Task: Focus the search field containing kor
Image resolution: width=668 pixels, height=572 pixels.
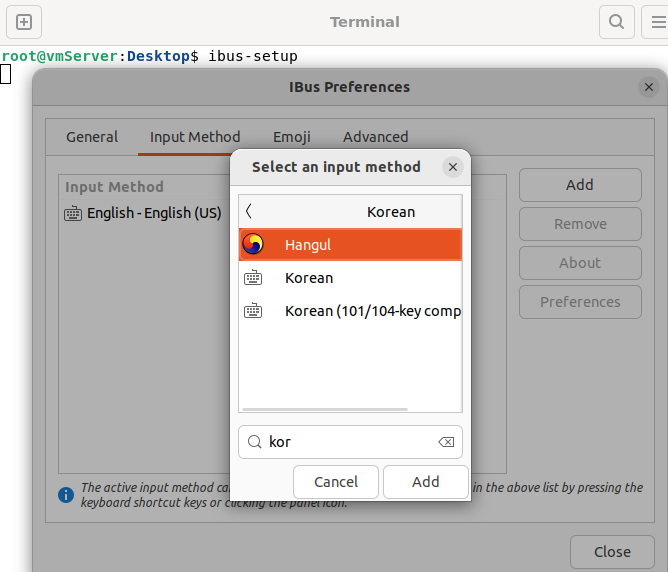Action: (x=350, y=442)
